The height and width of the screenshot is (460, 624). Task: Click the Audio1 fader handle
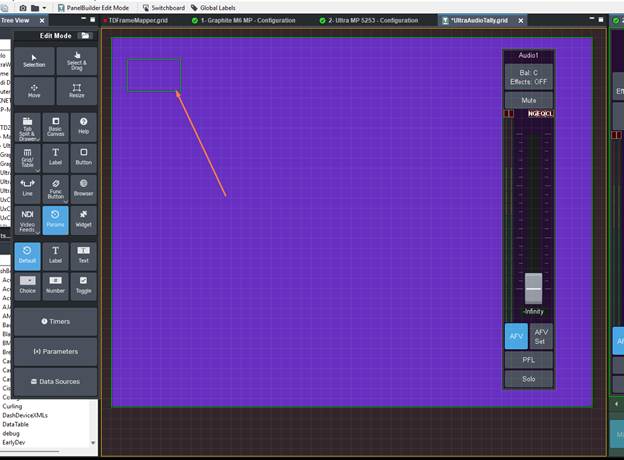[533, 288]
